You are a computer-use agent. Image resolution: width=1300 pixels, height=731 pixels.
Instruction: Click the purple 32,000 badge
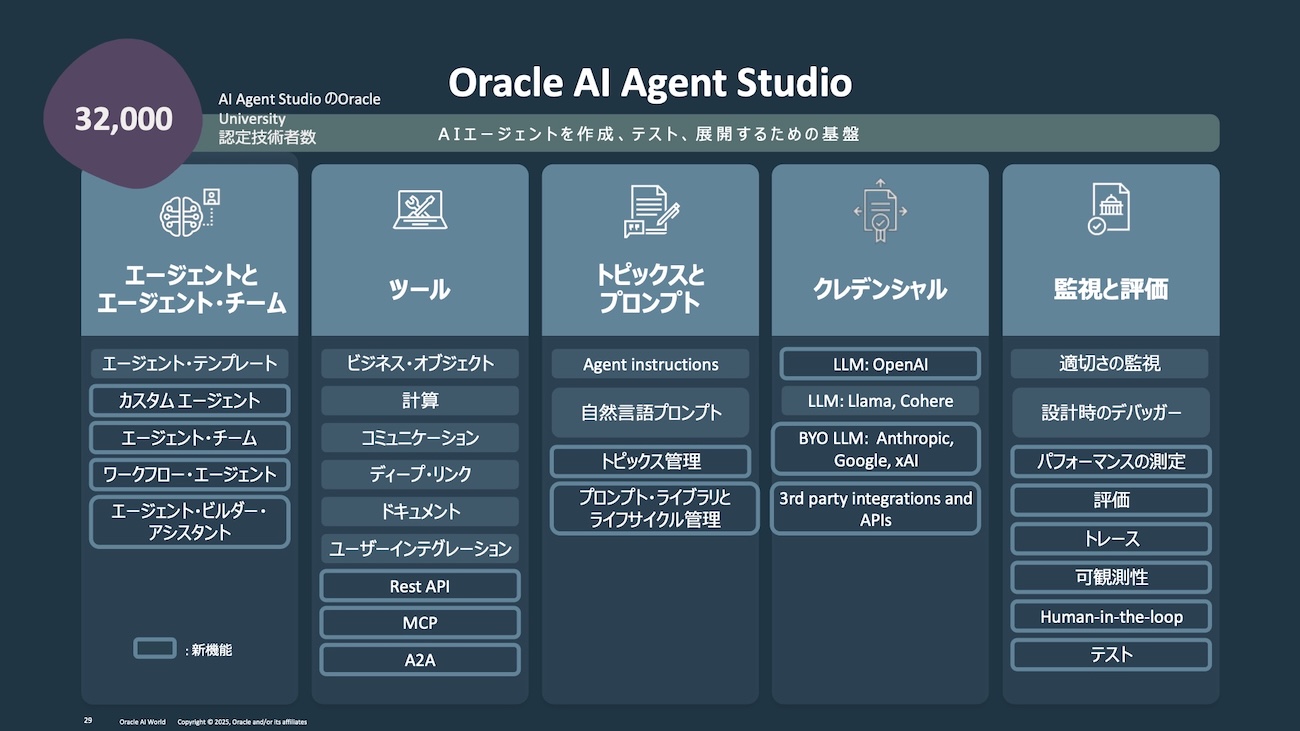pyautogui.click(x=123, y=118)
